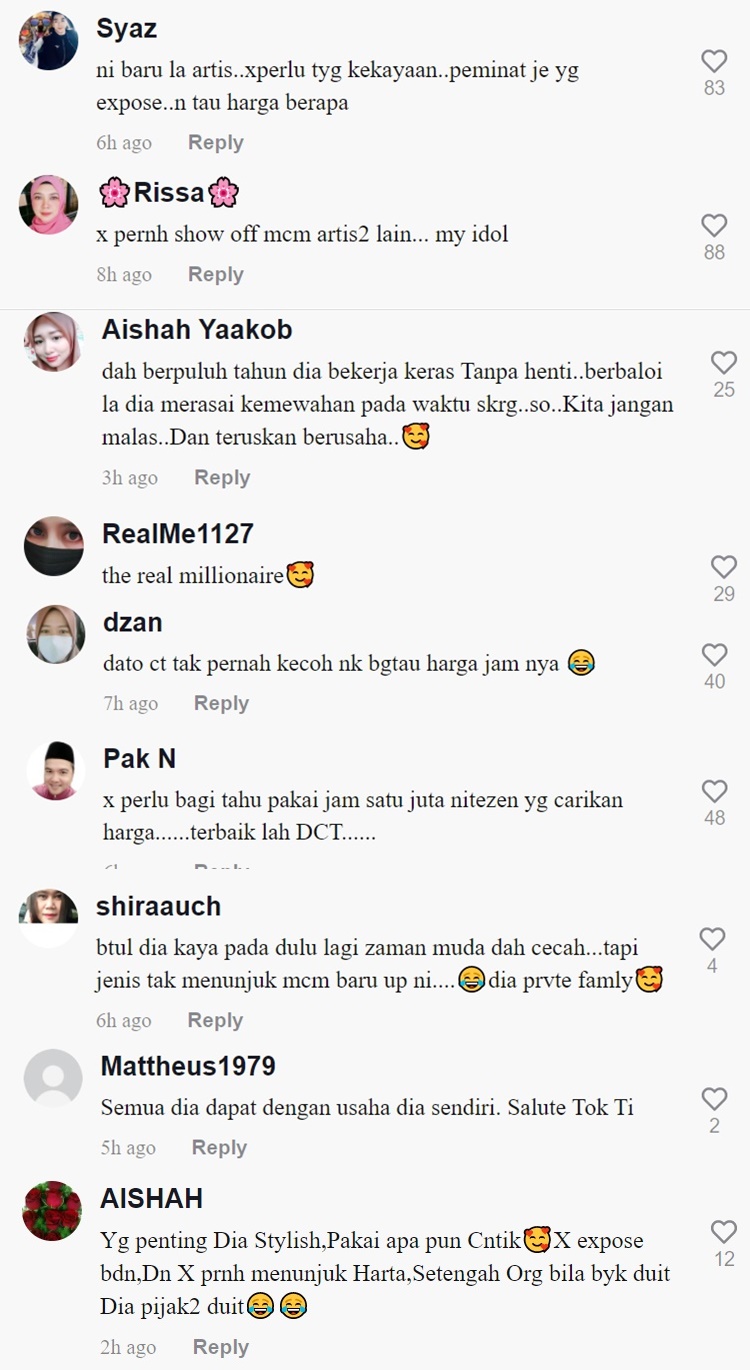Screen dimensions: 750x1370
Task: Heart Mattheus1979's comment
Action: (714, 1099)
